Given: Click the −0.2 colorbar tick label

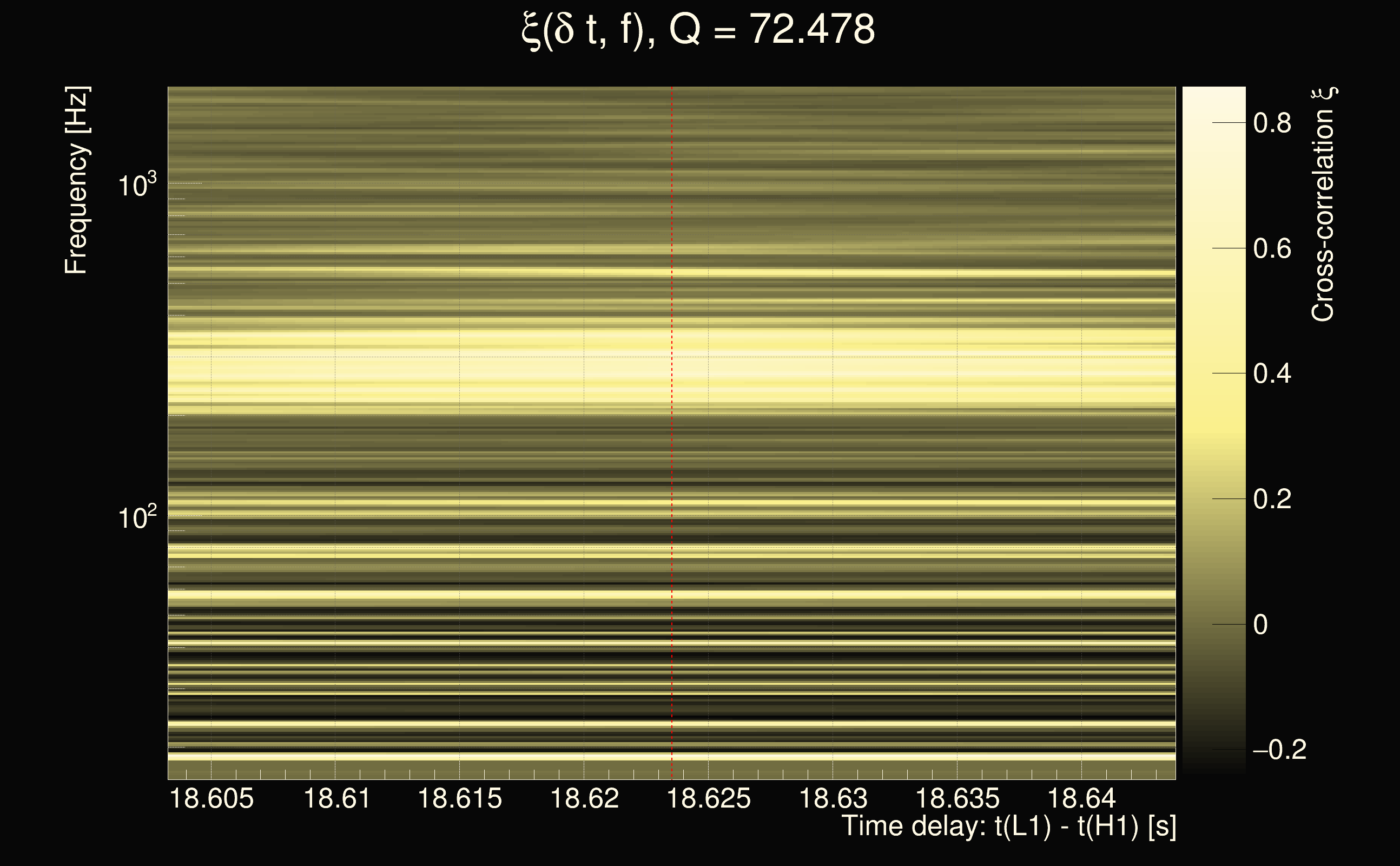Looking at the screenshot, I should point(1279,749).
